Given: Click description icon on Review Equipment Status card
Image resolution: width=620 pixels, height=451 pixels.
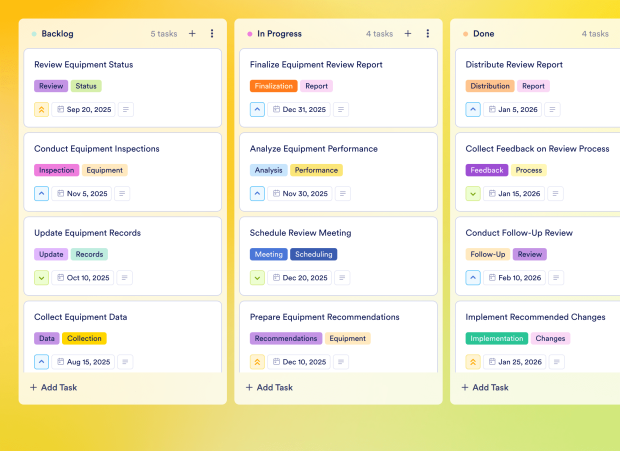Looking at the screenshot, I should click(126, 110).
